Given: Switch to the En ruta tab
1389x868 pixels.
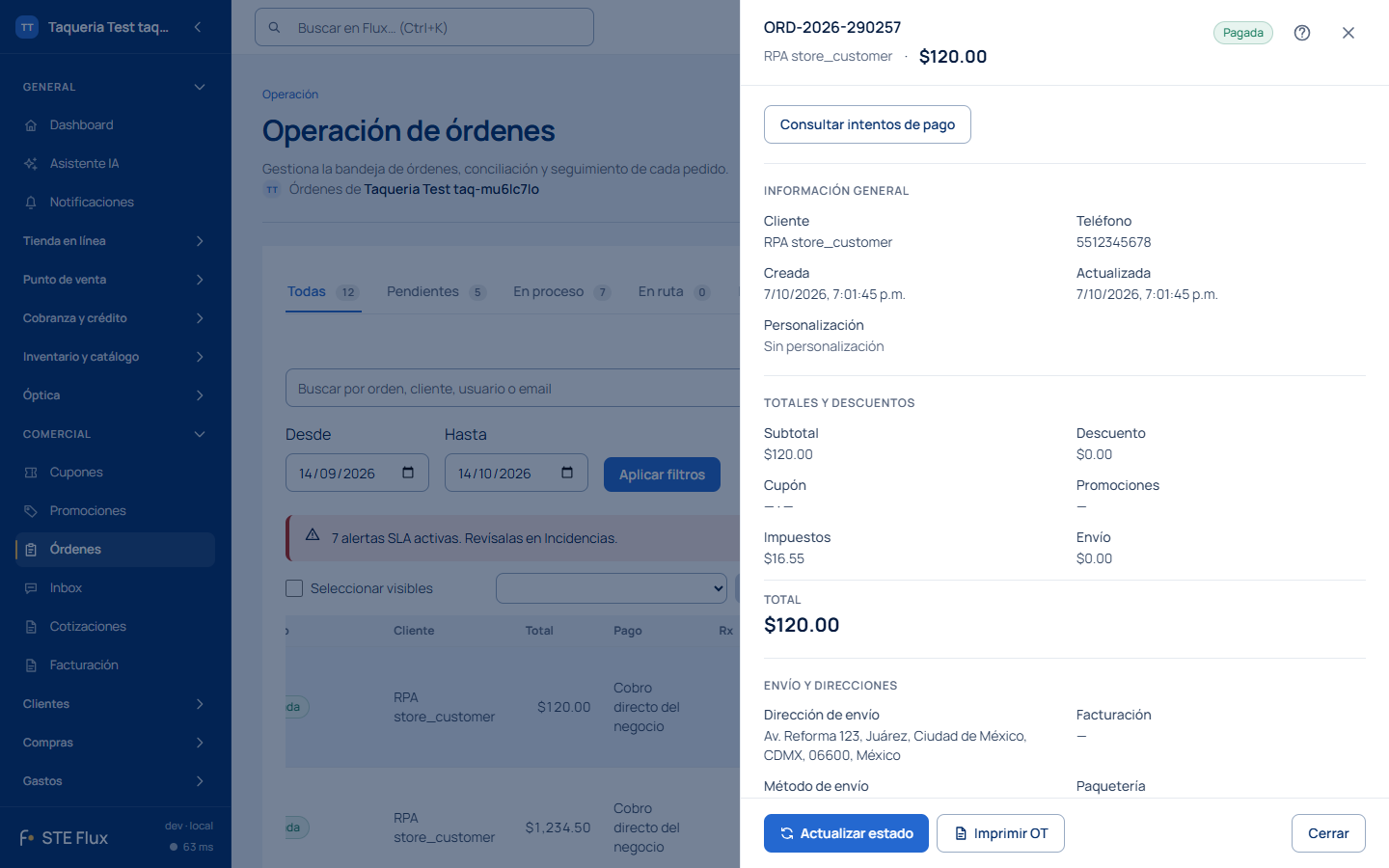Looking at the screenshot, I should (x=674, y=292).
